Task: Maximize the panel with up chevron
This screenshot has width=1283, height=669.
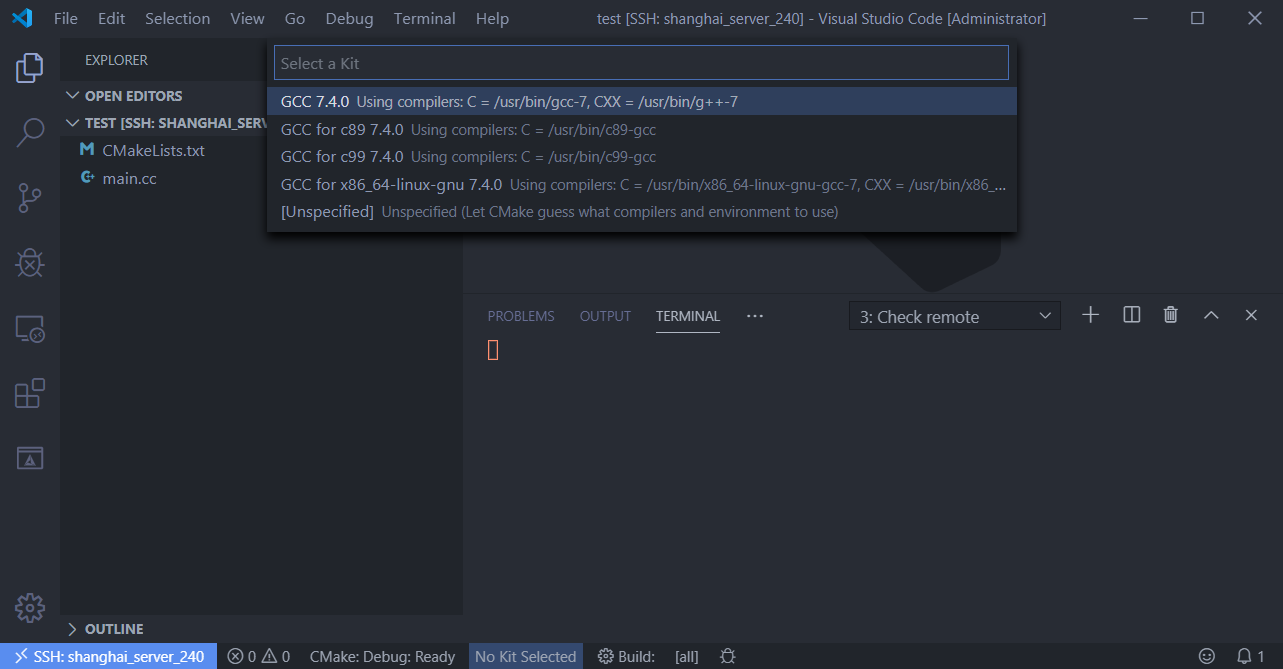Action: click(1211, 315)
